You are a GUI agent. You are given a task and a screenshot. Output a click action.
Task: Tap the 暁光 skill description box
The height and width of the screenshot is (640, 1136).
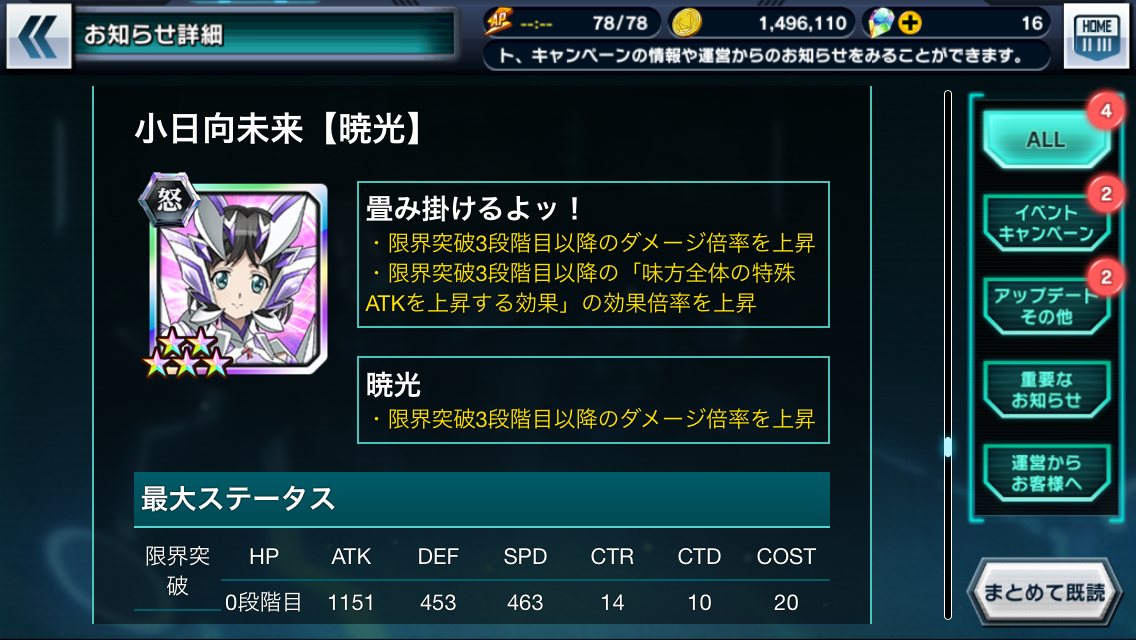coord(593,399)
